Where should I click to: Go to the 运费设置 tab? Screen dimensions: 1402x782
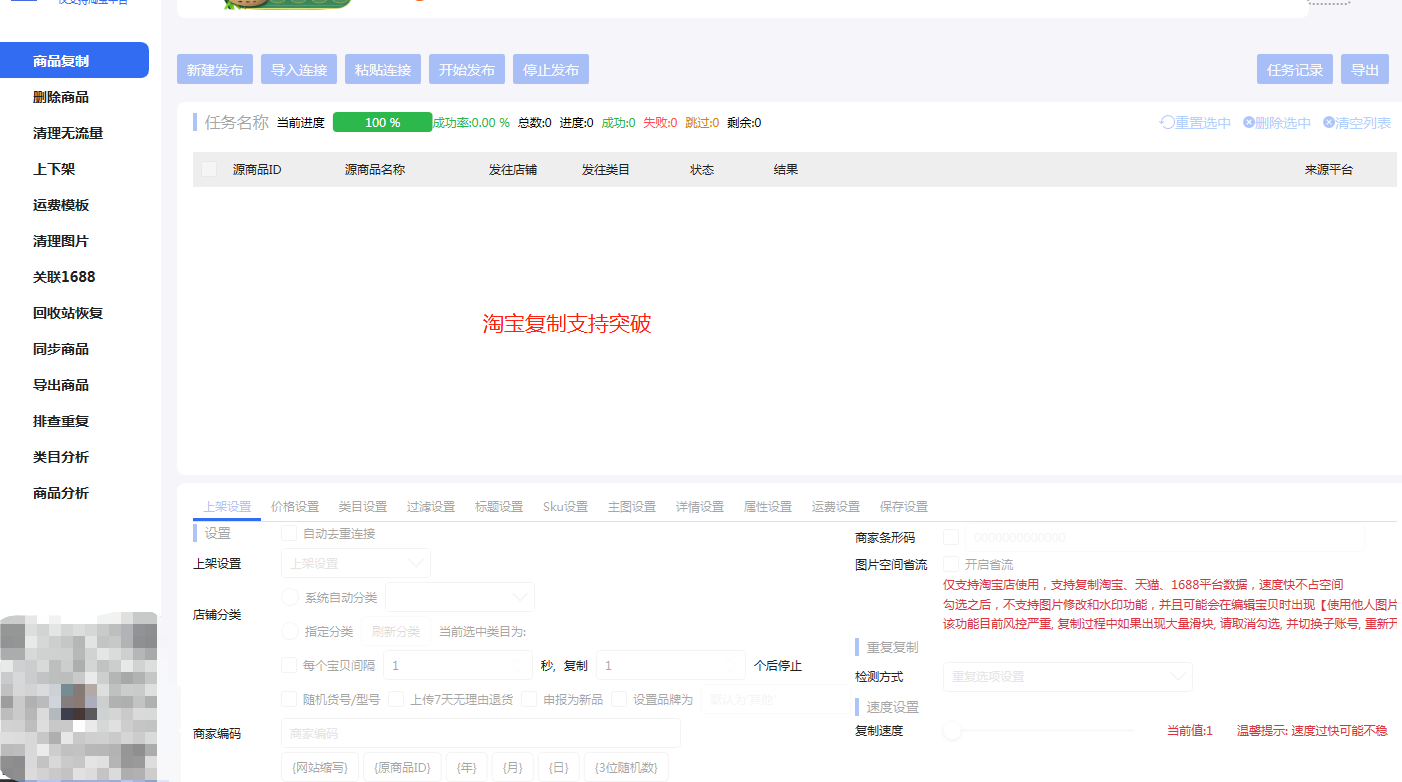coord(836,507)
